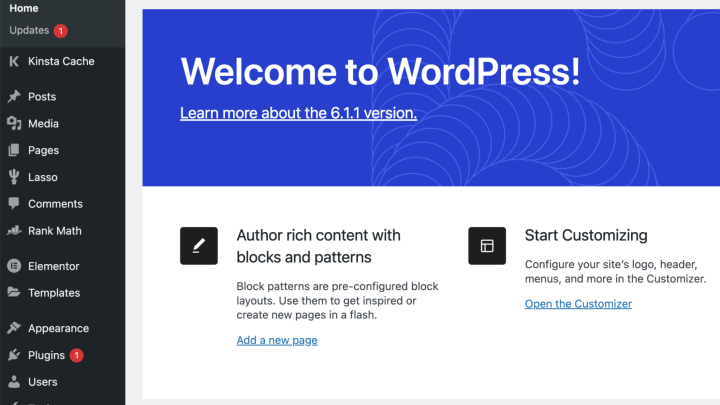
Task: Click the Templates folder icon
Action: (14, 292)
